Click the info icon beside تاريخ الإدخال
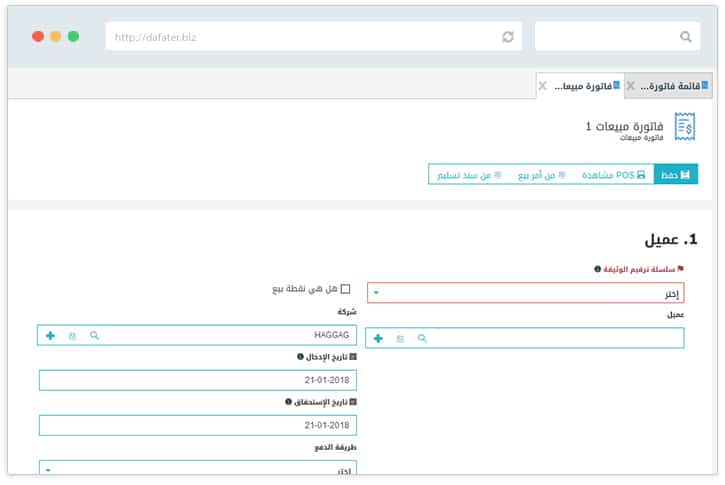Viewport: 725px width, 485px height. (300, 356)
